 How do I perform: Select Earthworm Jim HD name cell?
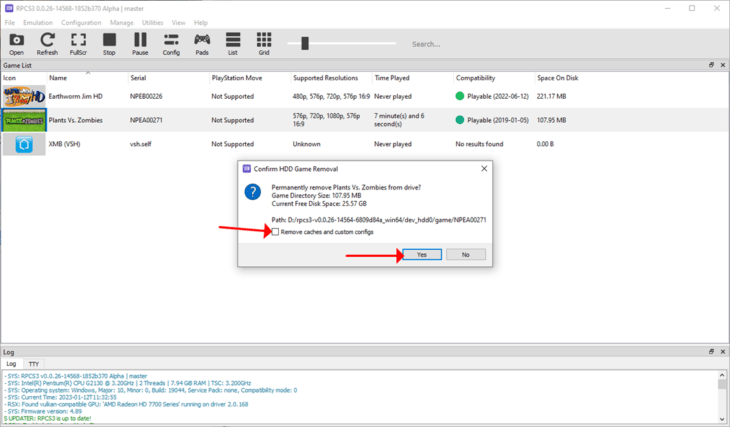coord(75,96)
